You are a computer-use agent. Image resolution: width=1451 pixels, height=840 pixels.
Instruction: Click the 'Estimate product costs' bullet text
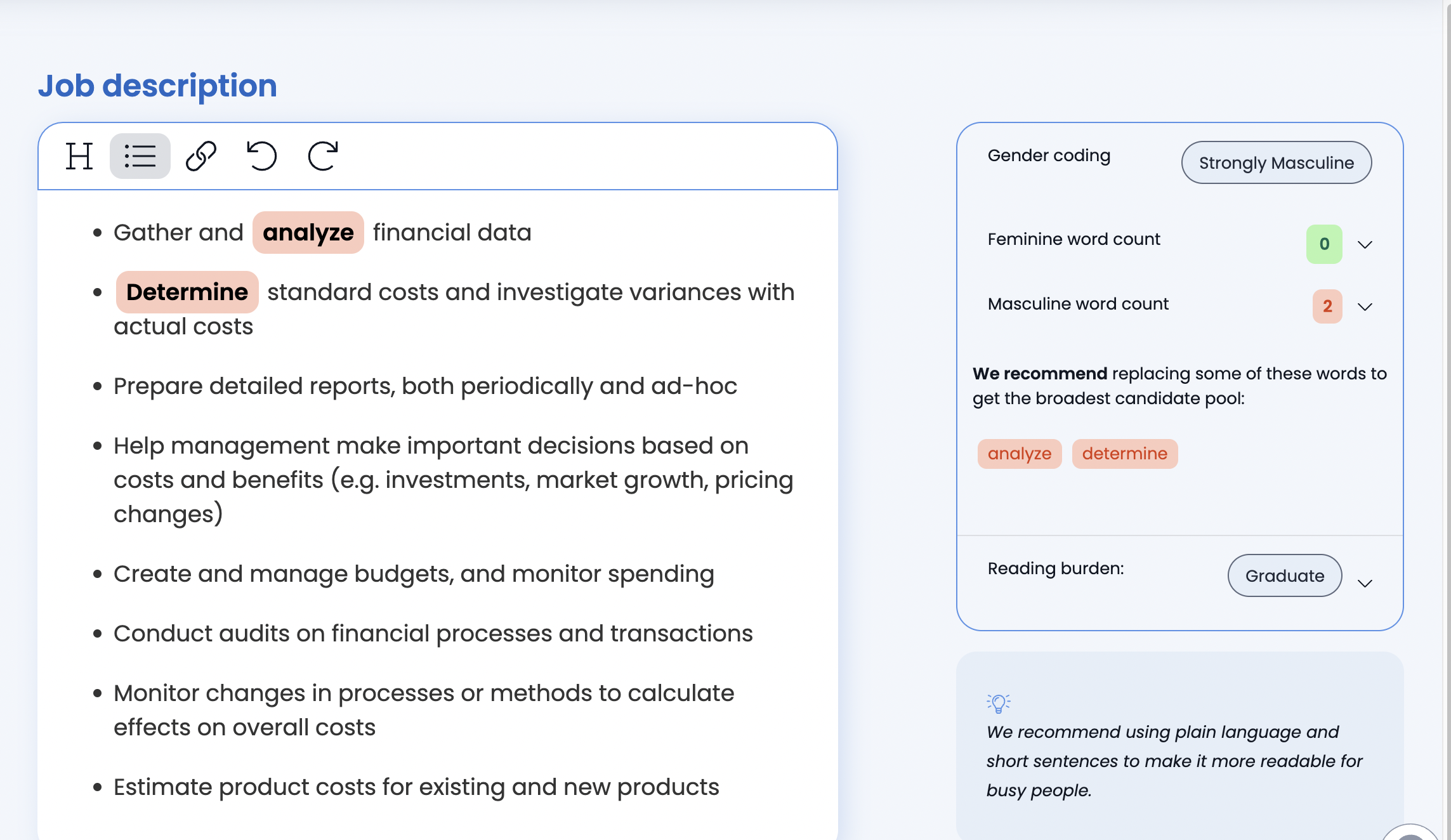(416, 787)
